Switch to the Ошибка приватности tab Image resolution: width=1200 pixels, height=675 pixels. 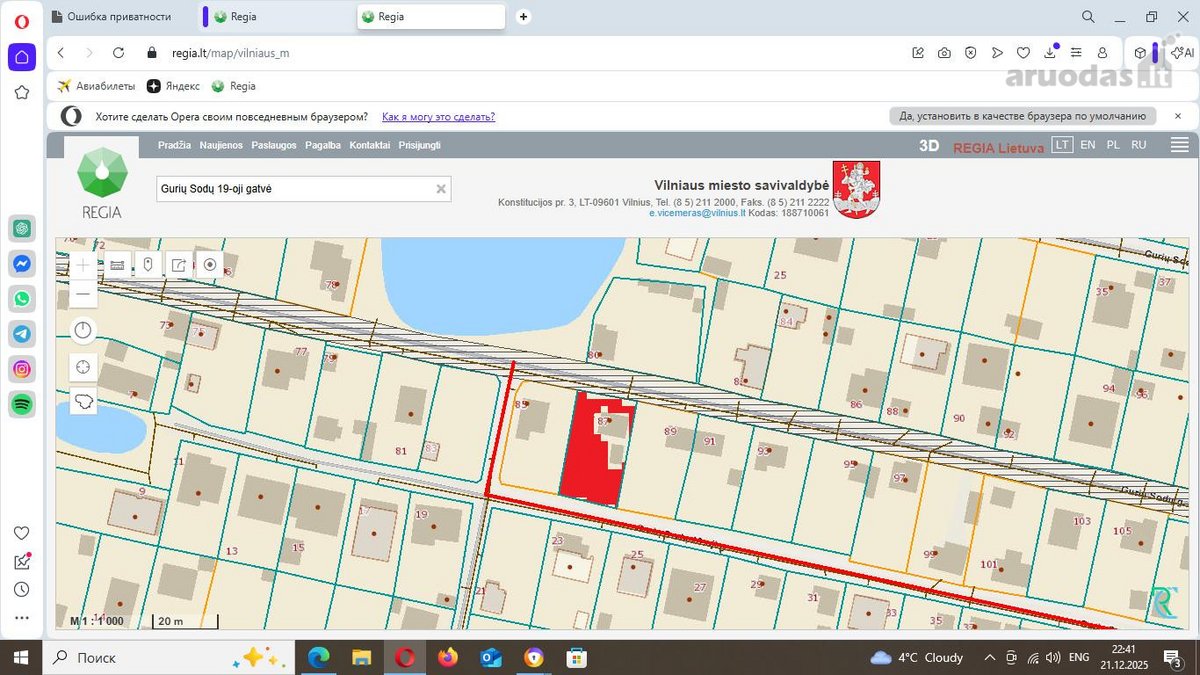pos(118,16)
